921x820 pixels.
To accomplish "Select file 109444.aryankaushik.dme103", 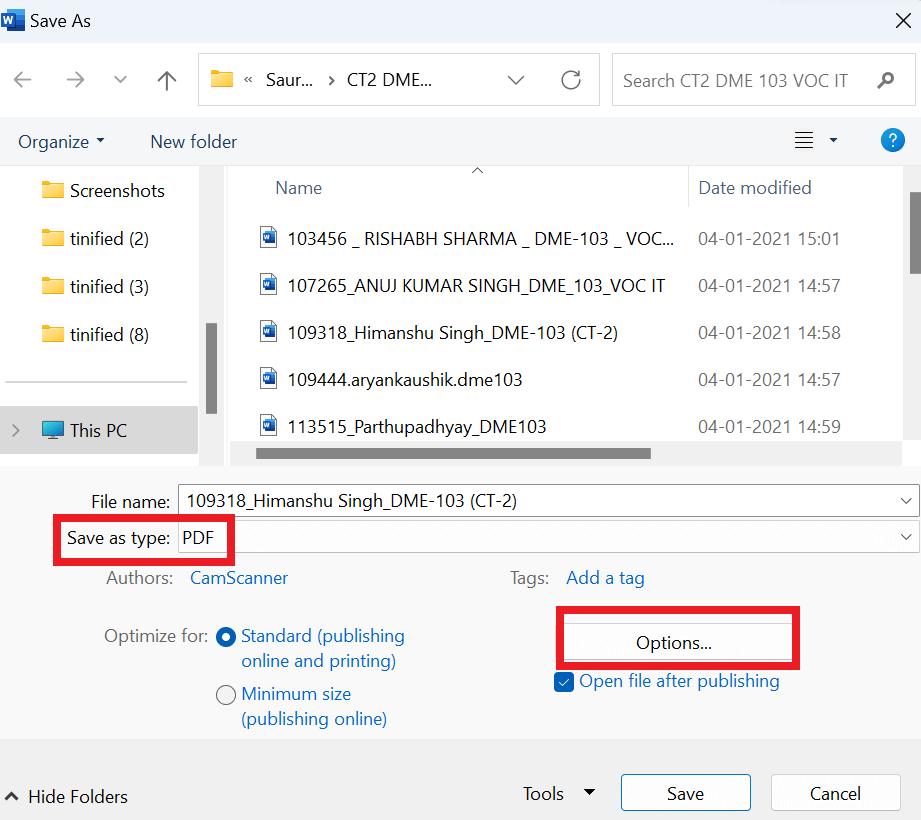I will 405,379.
